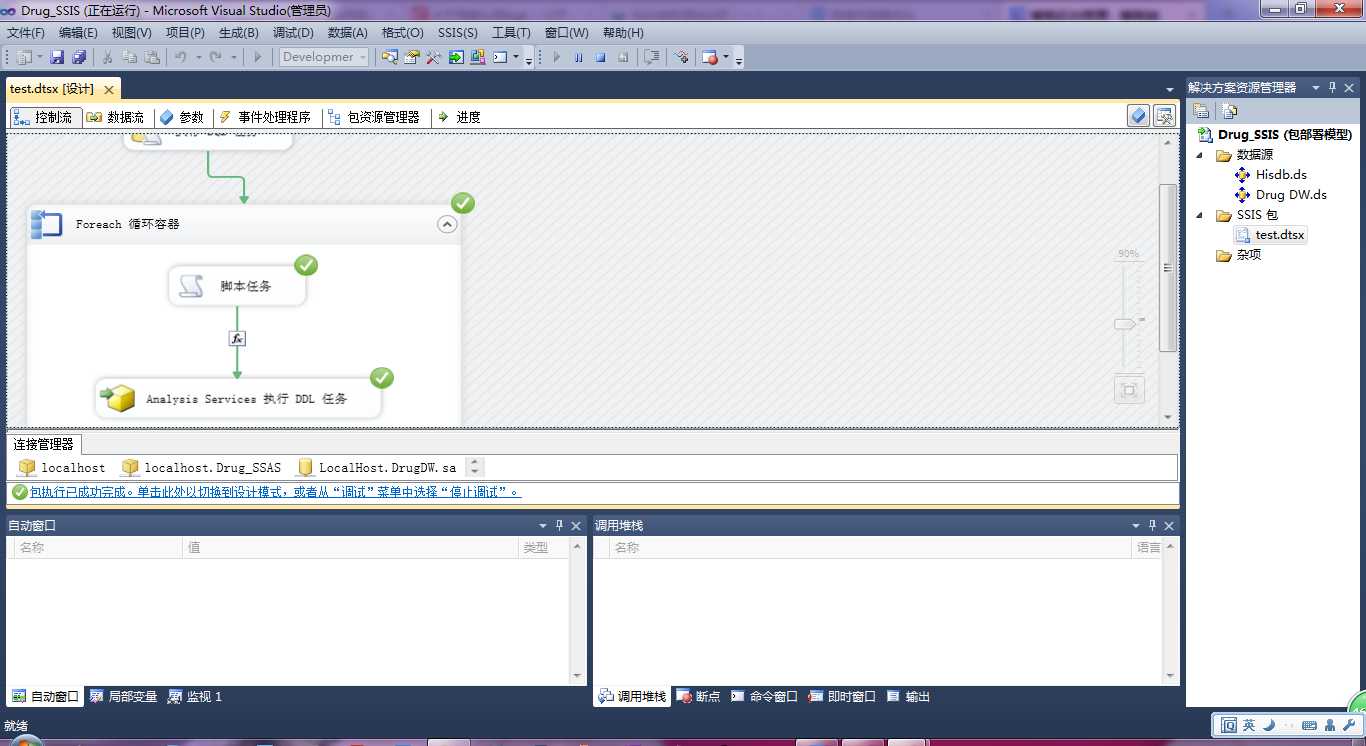The image size is (1366, 746).
Task: Switch to the 参数 tab
Action: [x=181, y=117]
